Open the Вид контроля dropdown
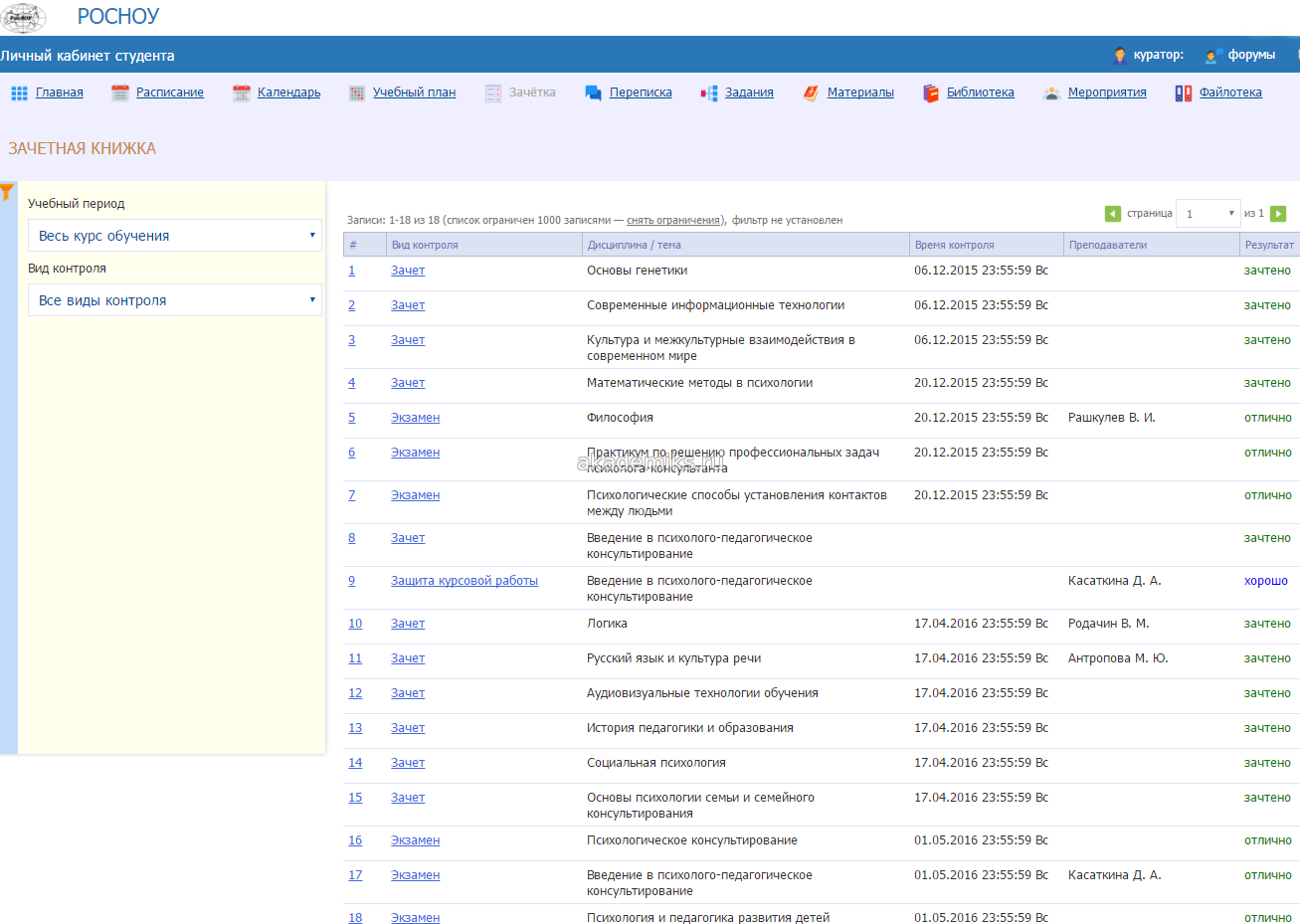This screenshot has height=924, width=1300. pos(175,300)
